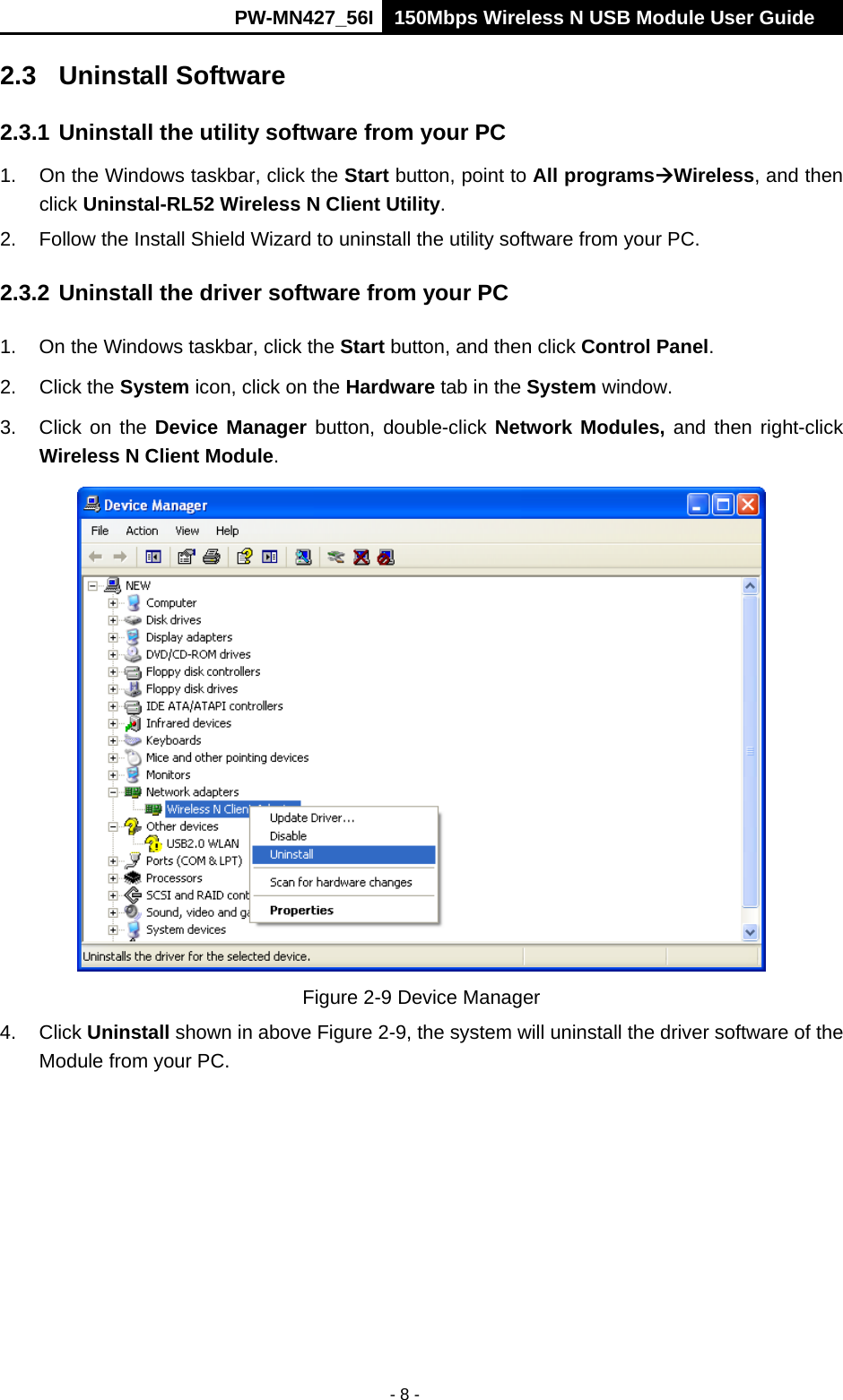Viewport: 843px width, 1400px height.
Task: Choose Uninstall from the context menu
Action: coord(344,854)
